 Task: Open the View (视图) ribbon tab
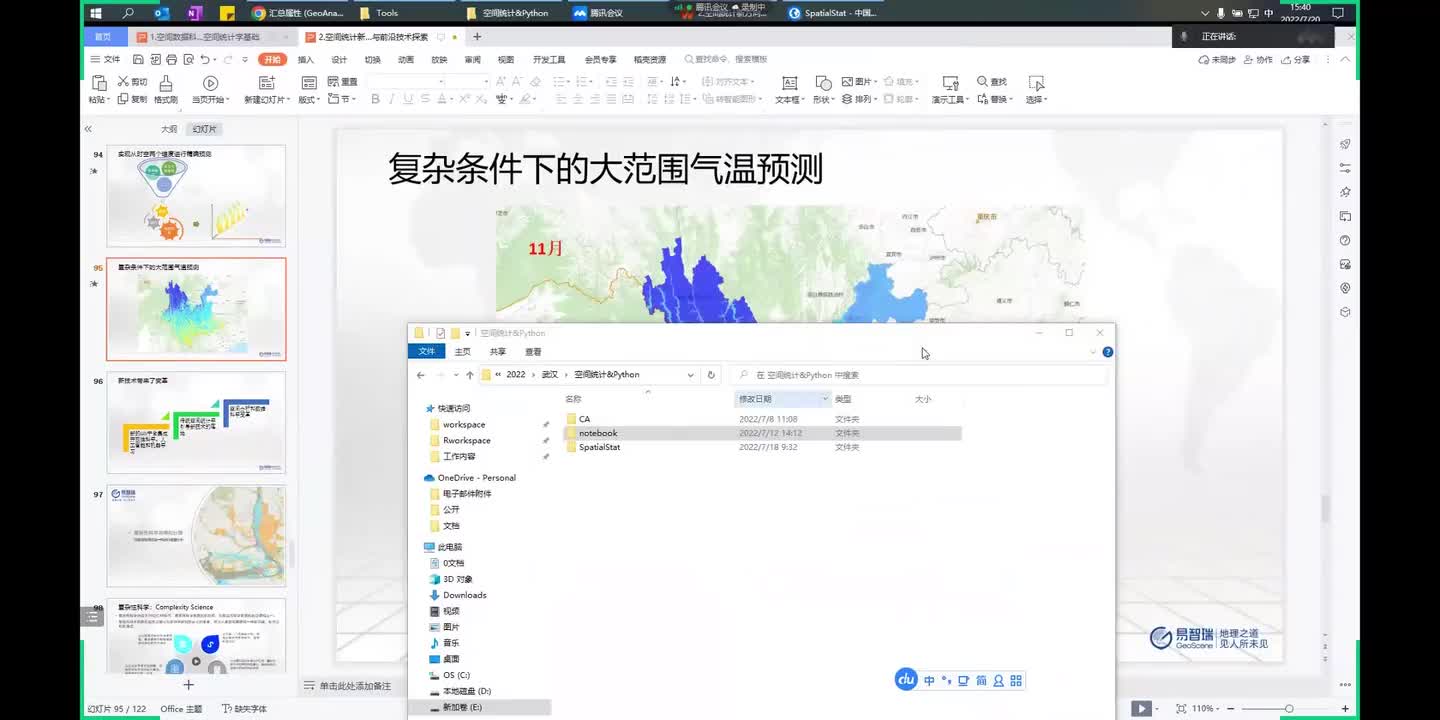coord(506,60)
